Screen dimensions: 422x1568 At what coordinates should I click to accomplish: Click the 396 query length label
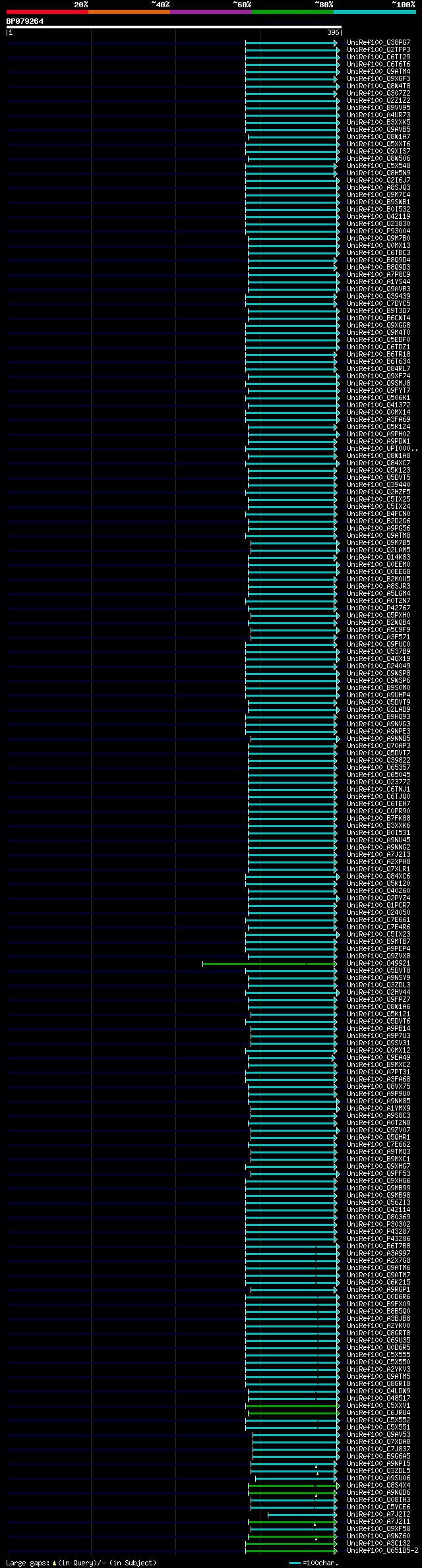[x=333, y=32]
